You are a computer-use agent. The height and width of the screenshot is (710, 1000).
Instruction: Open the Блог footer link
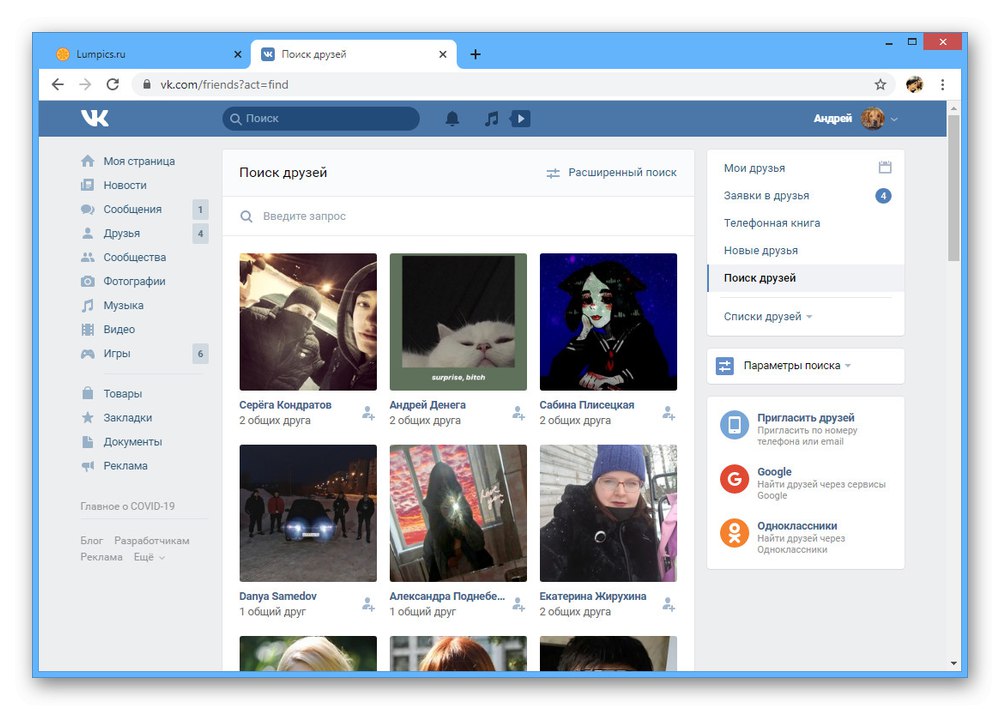click(x=92, y=540)
